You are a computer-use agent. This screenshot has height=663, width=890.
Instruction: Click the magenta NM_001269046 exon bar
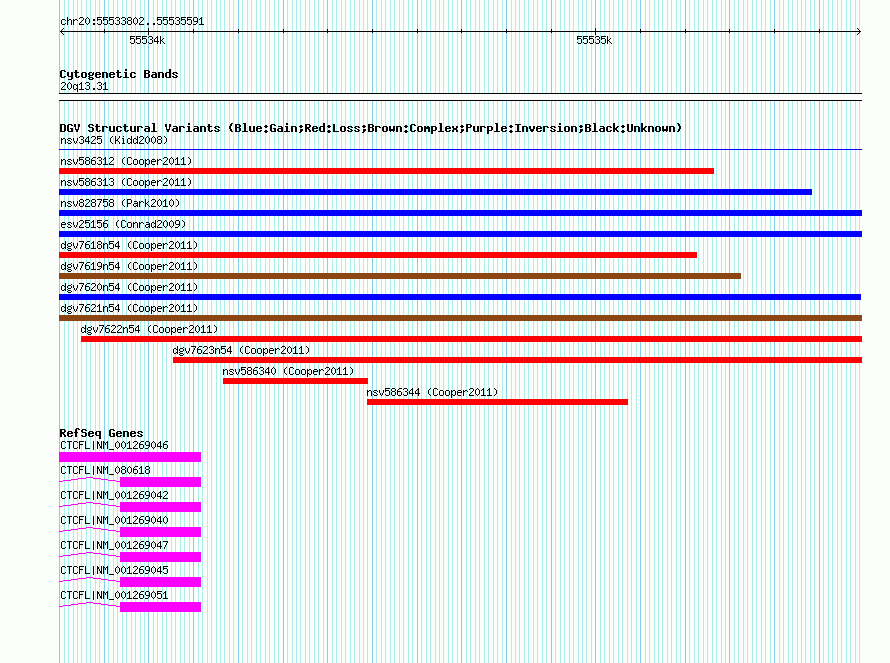click(130, 457)
